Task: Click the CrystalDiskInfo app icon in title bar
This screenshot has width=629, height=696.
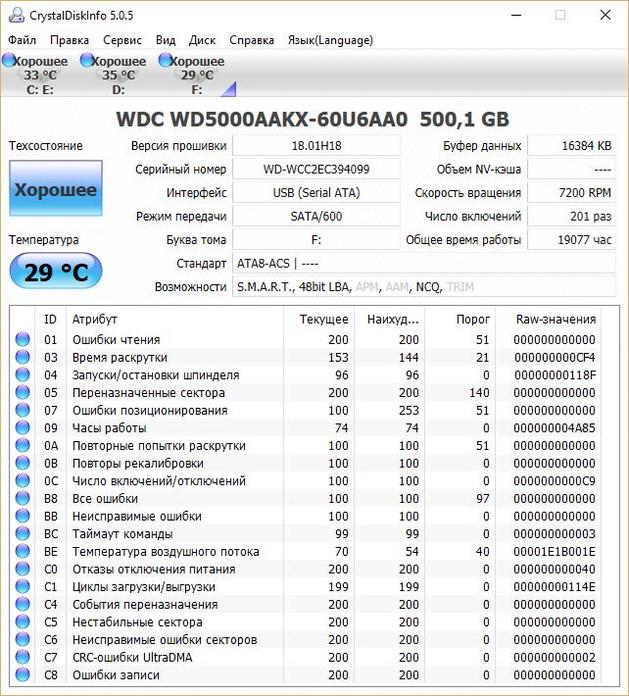Action: click(x=16, y=15)
